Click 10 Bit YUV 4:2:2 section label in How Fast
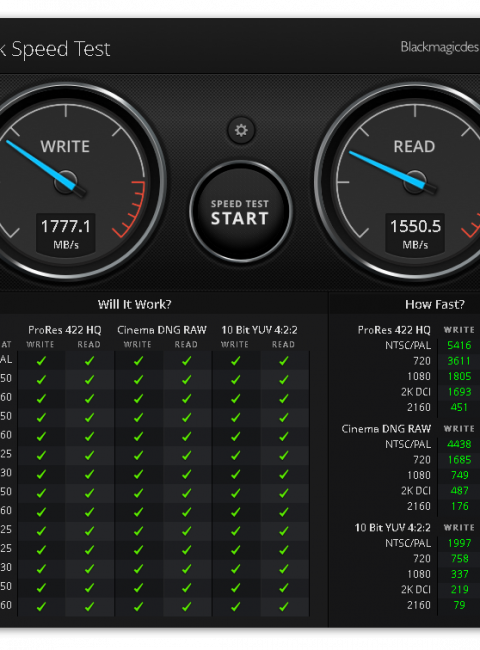This screenshot has height=650, width=480. [x=393, y=528]
